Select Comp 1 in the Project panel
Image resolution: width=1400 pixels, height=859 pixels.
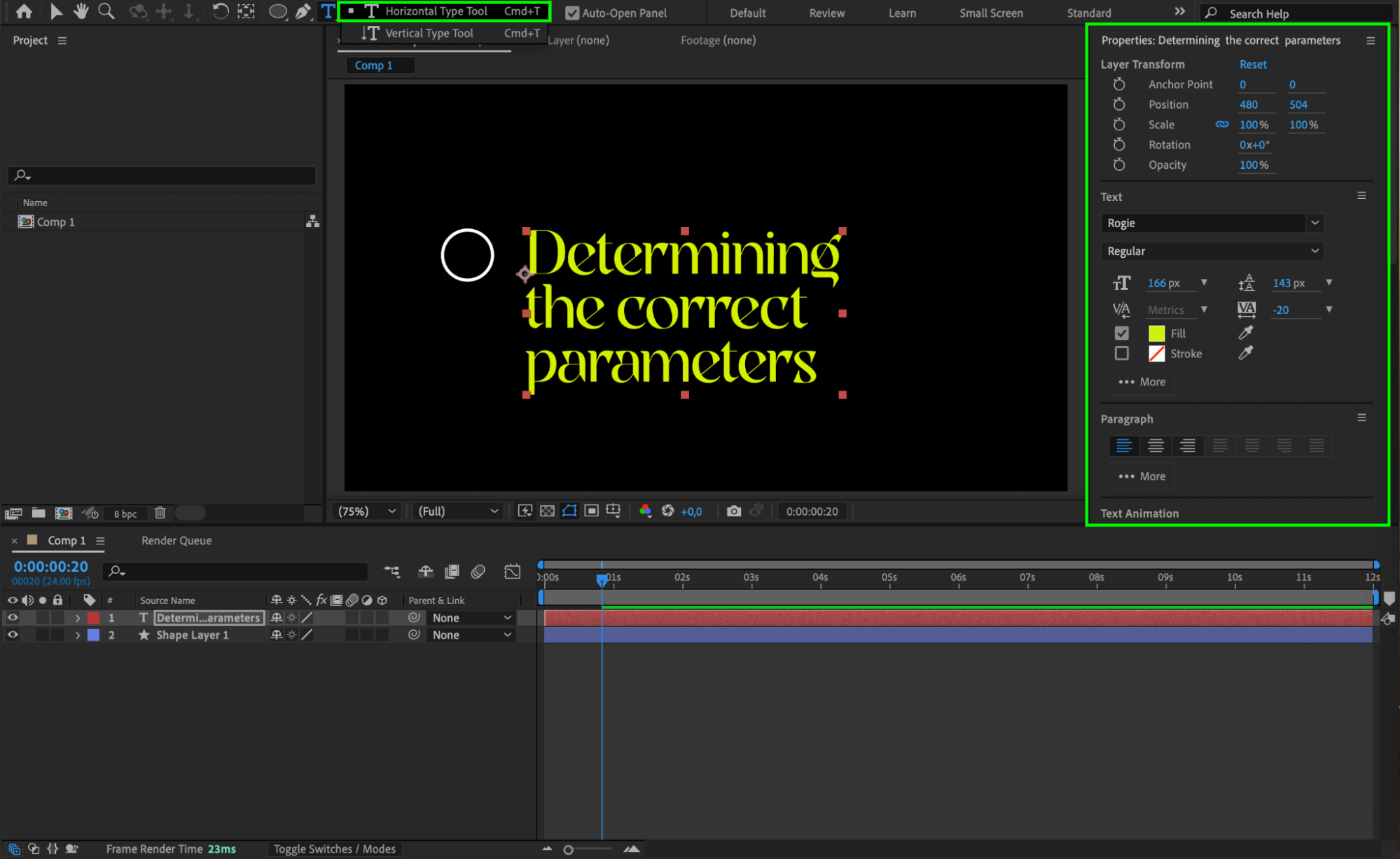[x=56, y=222]
